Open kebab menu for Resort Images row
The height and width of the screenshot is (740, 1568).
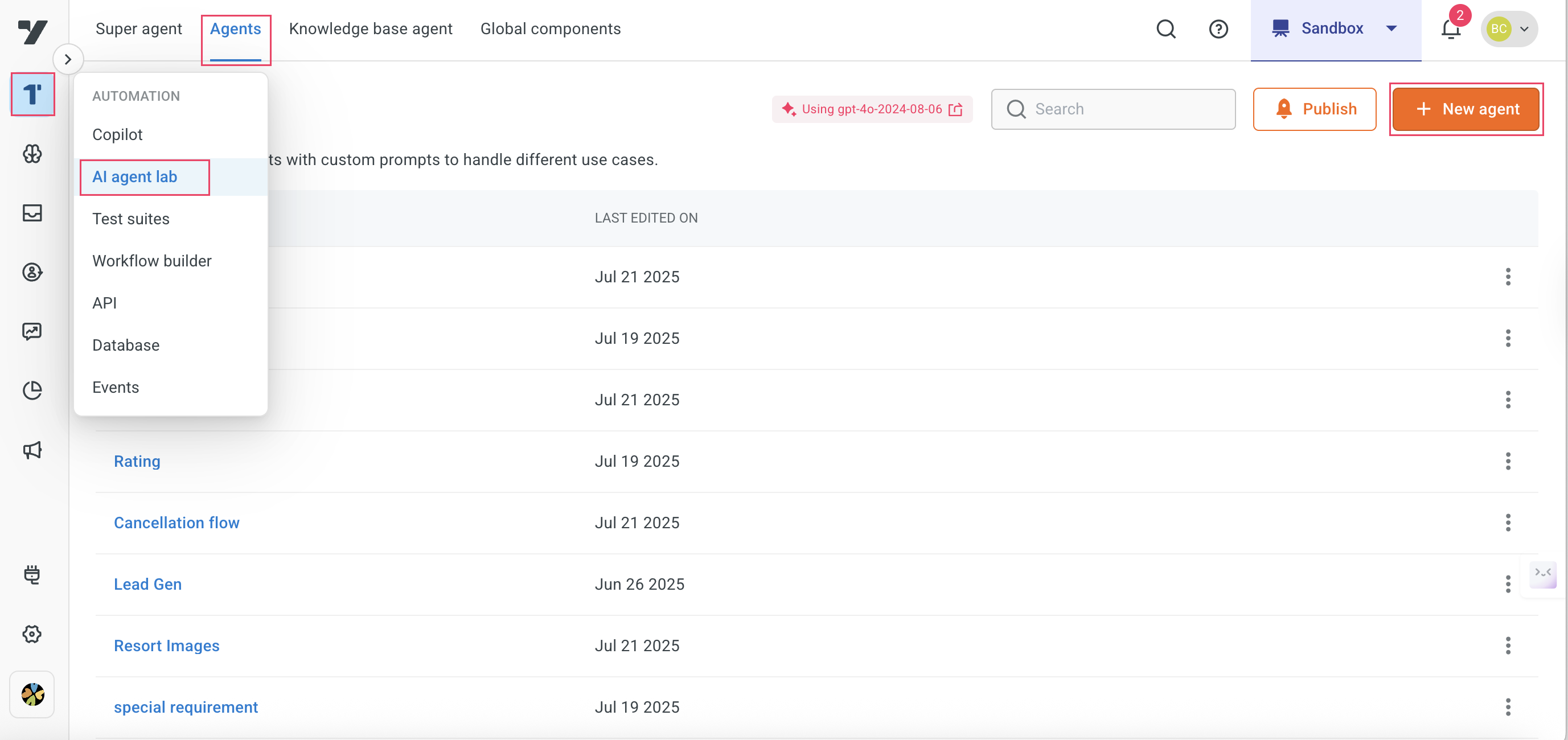point(1508,645)
